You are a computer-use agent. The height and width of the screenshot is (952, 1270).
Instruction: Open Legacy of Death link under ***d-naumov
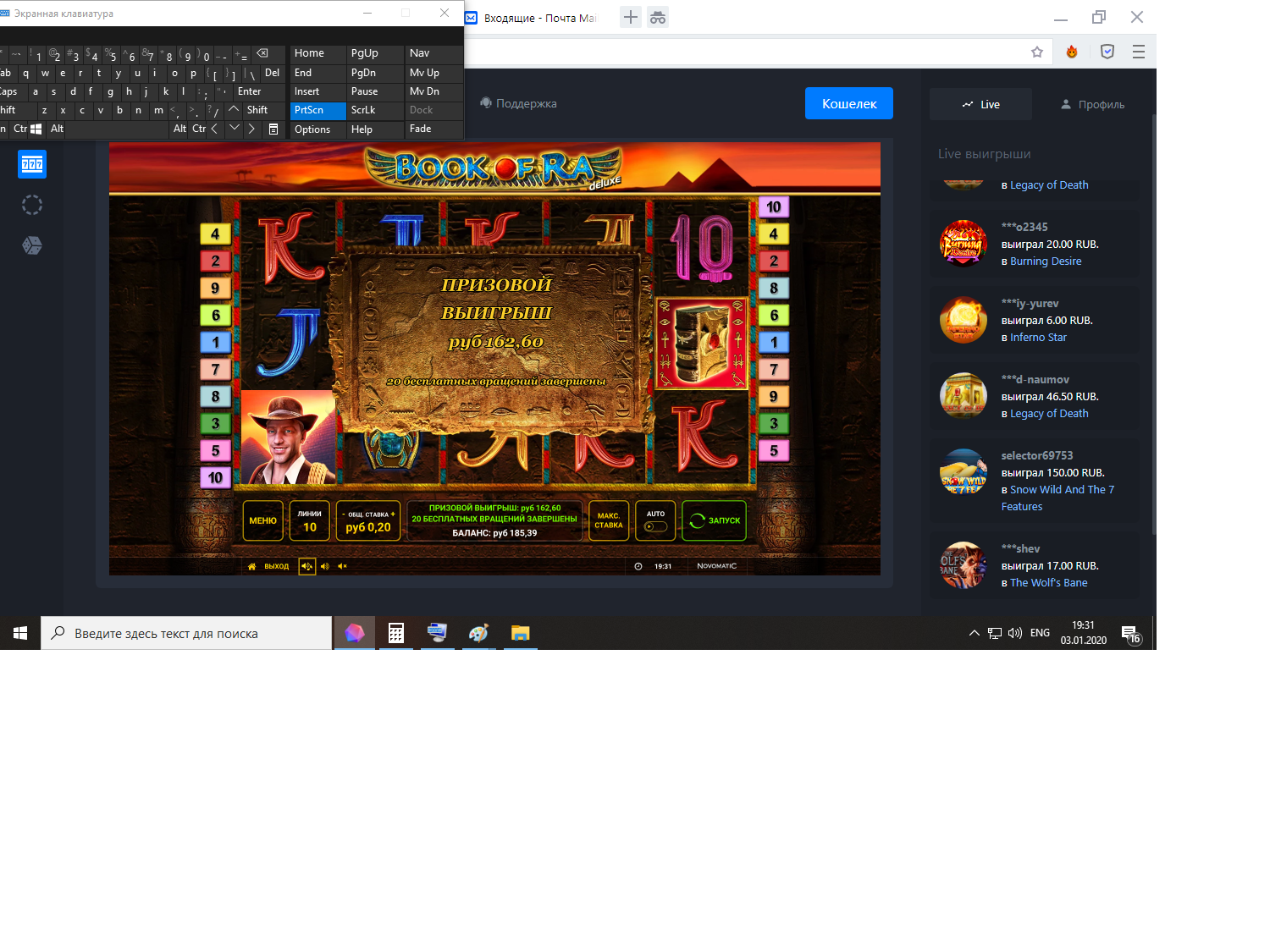pos(1049,413)
